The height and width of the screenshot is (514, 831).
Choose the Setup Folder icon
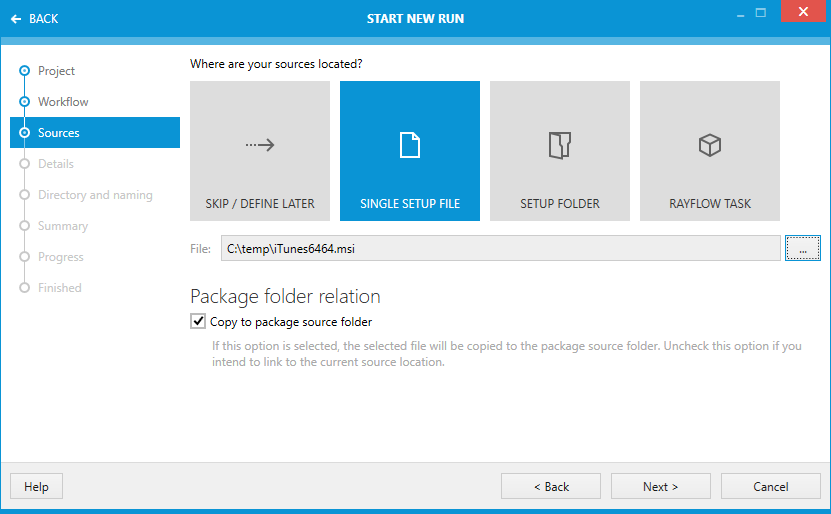click(560, 145)
